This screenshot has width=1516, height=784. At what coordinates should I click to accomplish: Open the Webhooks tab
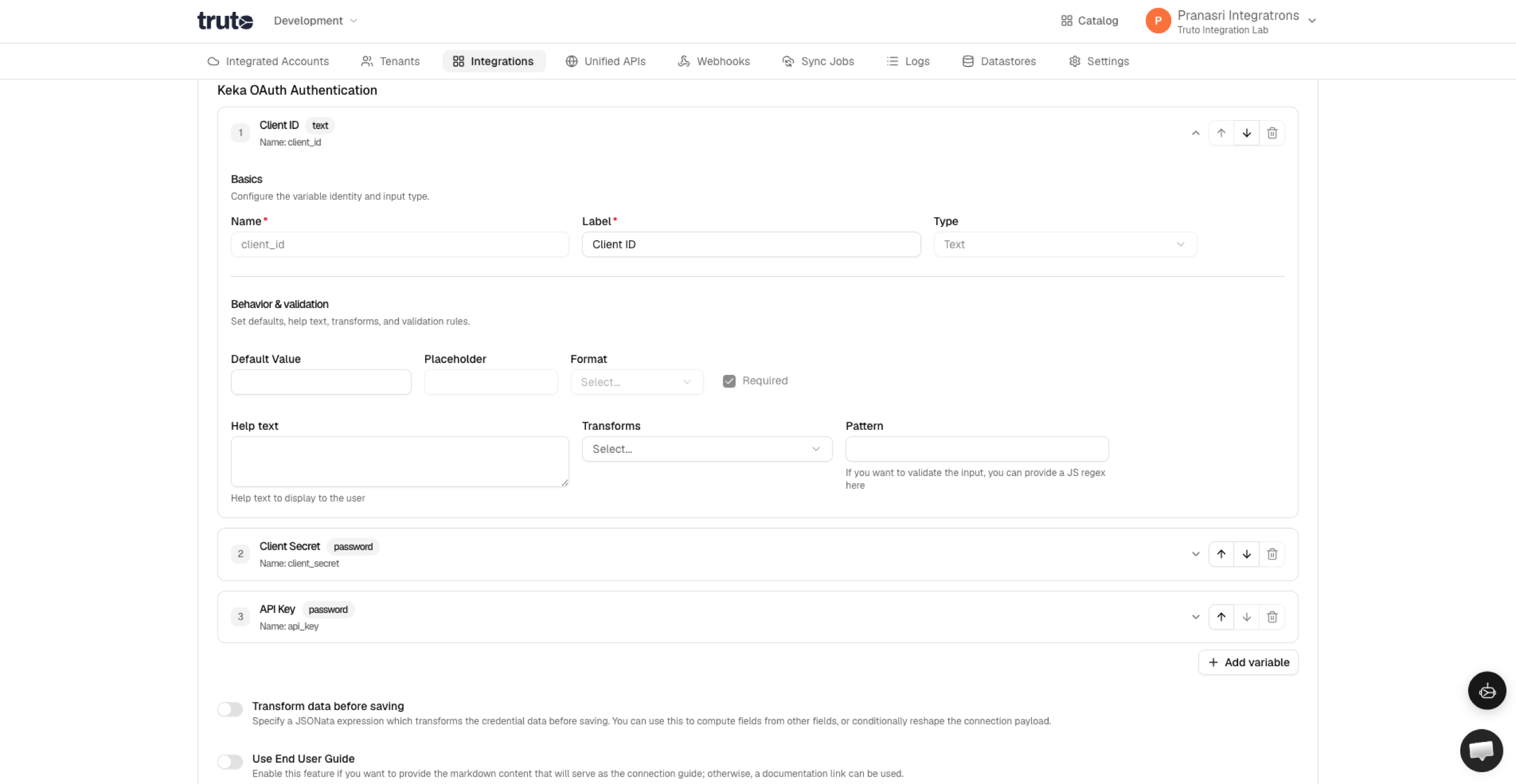714,61
